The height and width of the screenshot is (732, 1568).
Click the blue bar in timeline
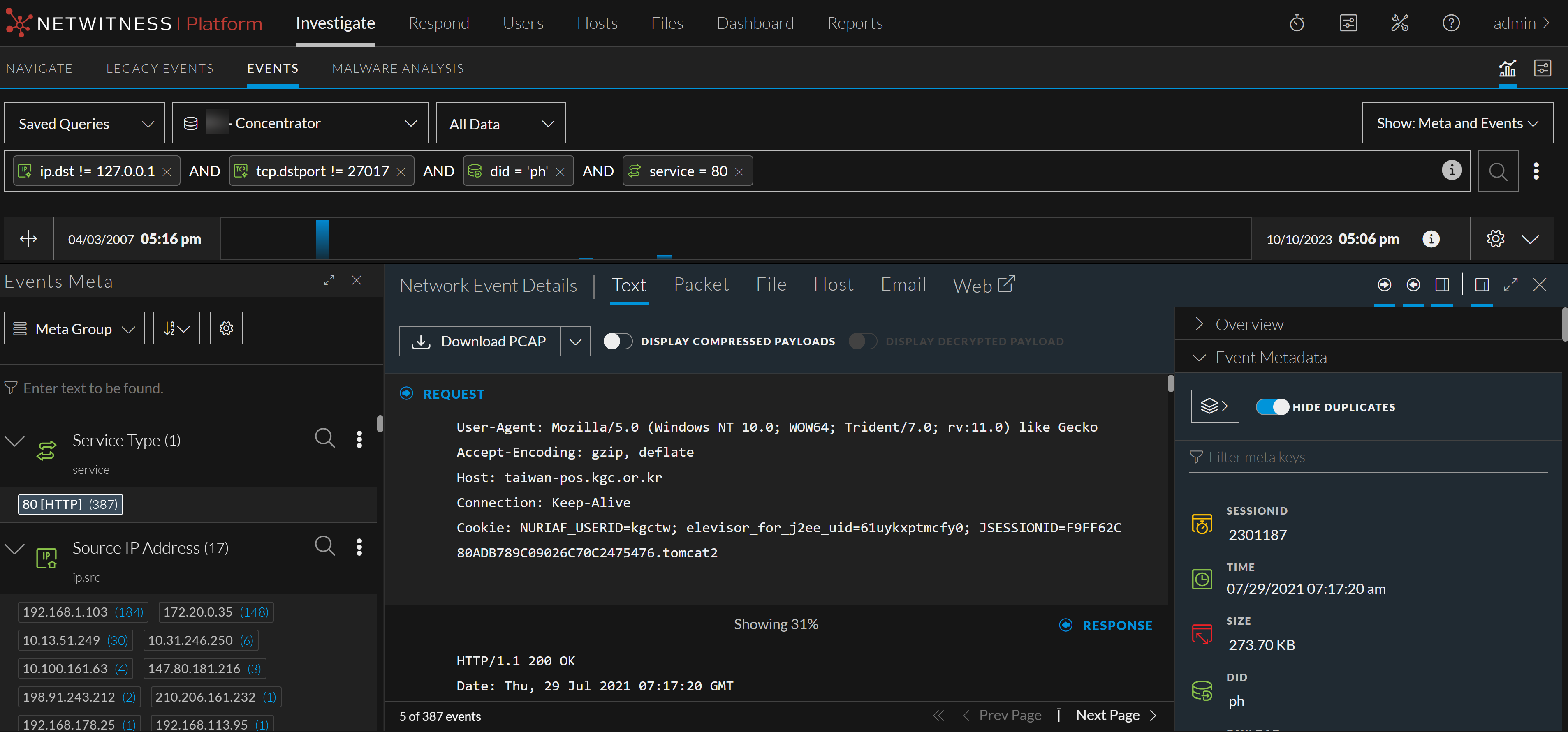322,238
